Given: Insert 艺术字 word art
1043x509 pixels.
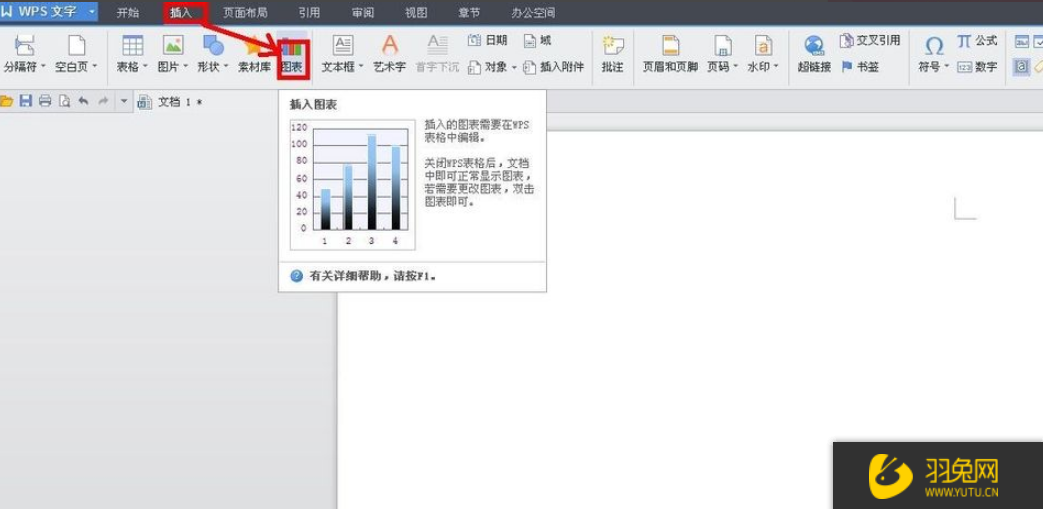Looking at the screenshot, I should (x=389, y=55).
